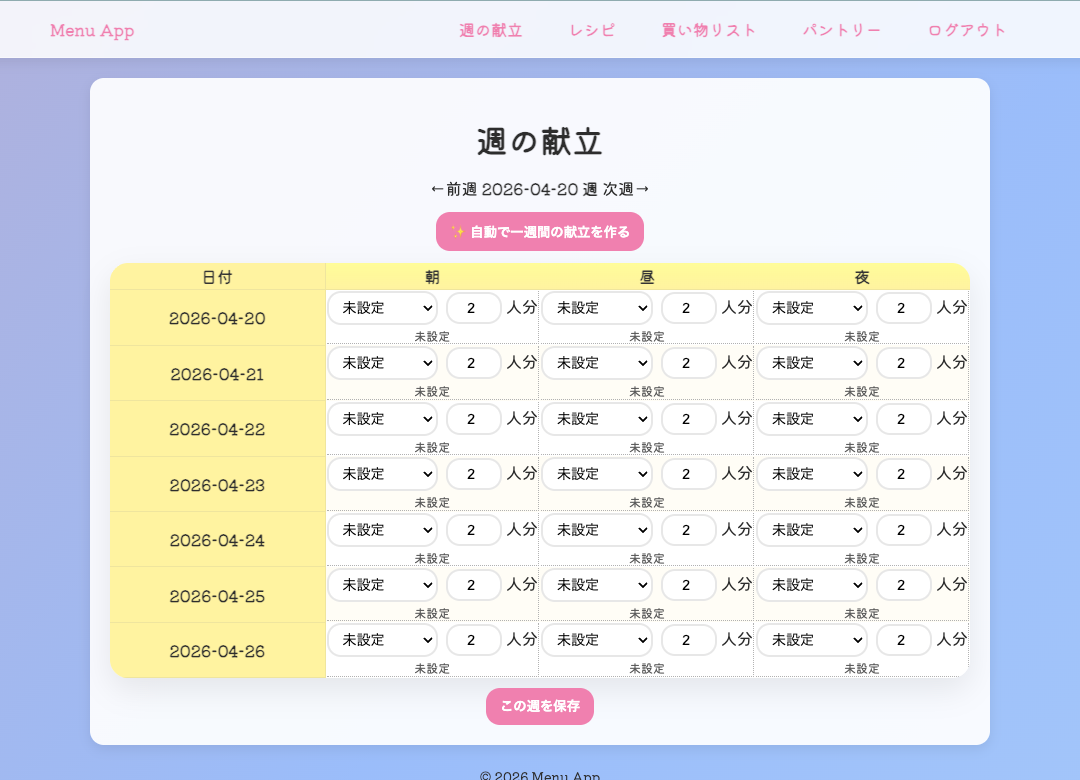The image size is (1080, 780).
Task: Open the 買い物リスト navigation link
Action: [709, 30]
